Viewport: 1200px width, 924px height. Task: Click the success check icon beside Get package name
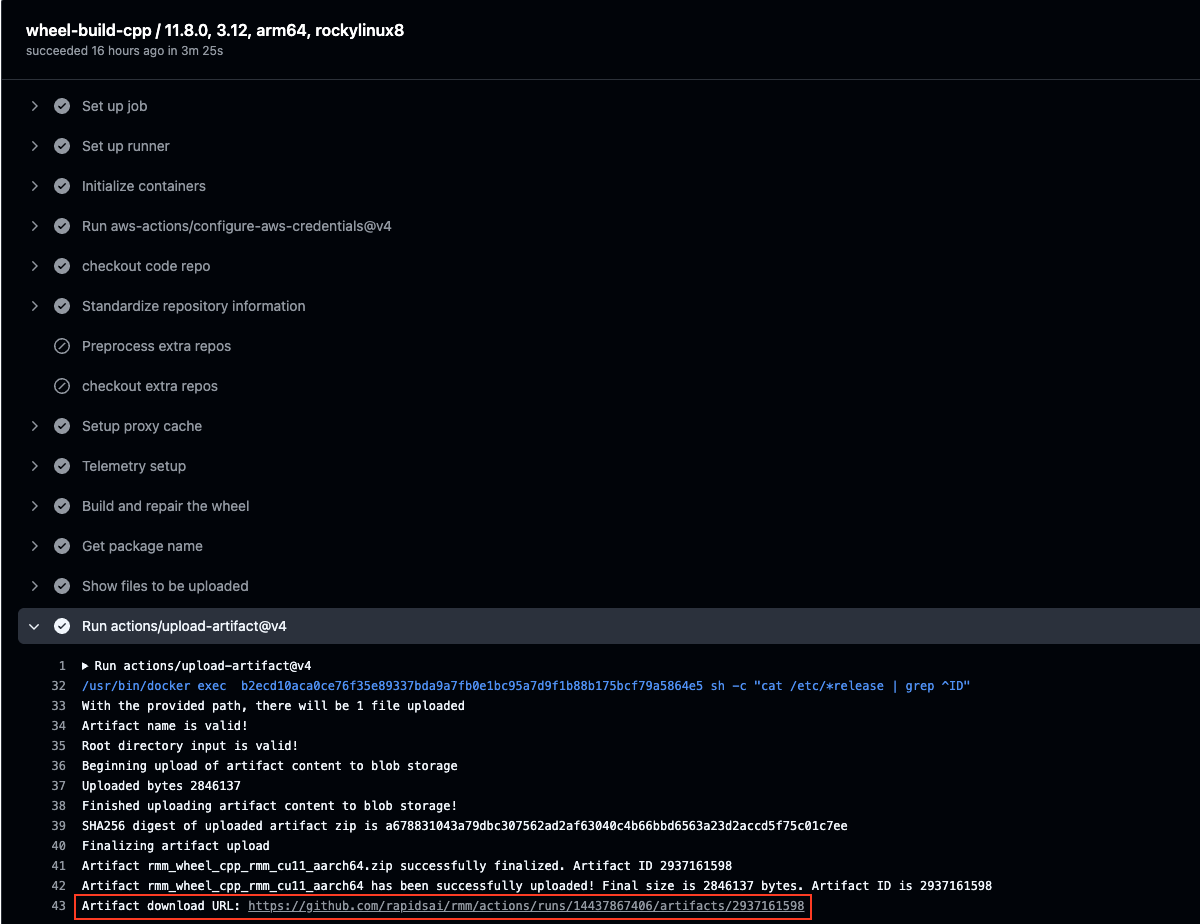click(62, 546)
